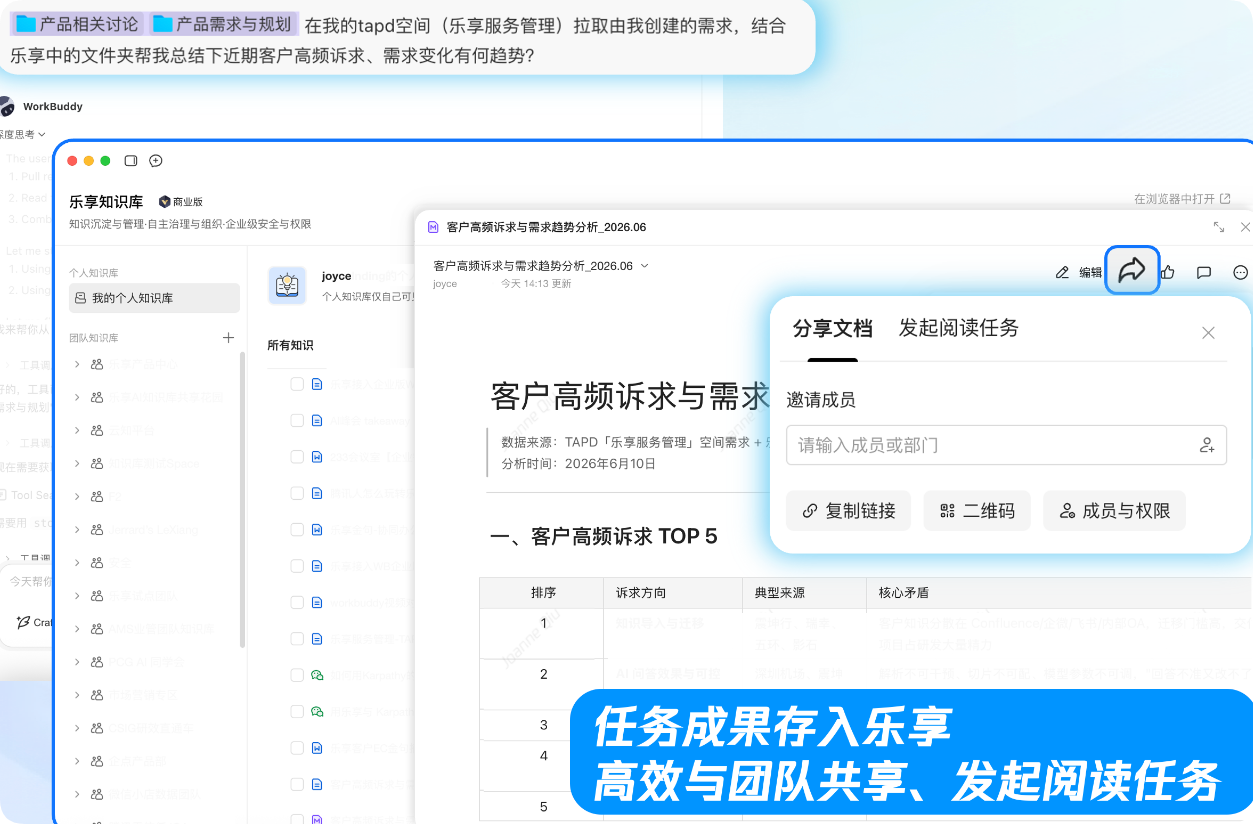Click the 复制链接 button
Screen dimensions: 1253x824
tap(848, 511)
